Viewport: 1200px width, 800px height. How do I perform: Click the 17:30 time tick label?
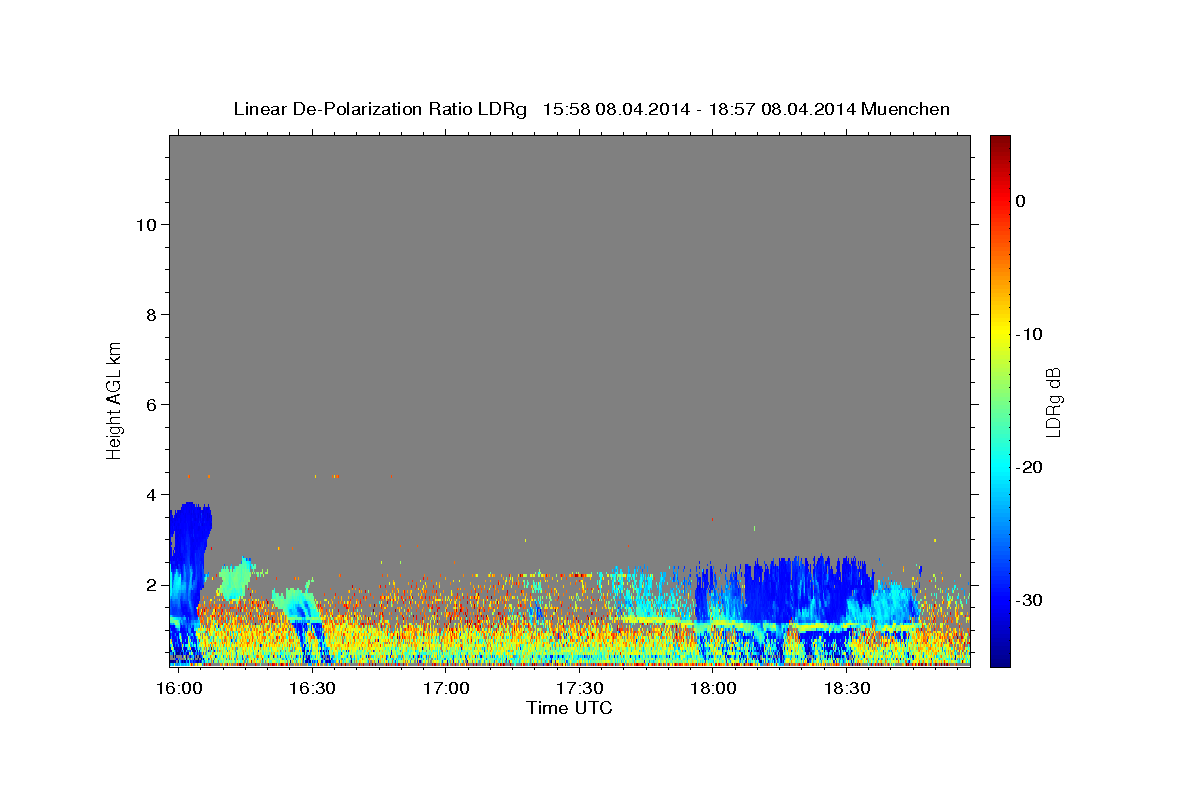pos(579,689)
